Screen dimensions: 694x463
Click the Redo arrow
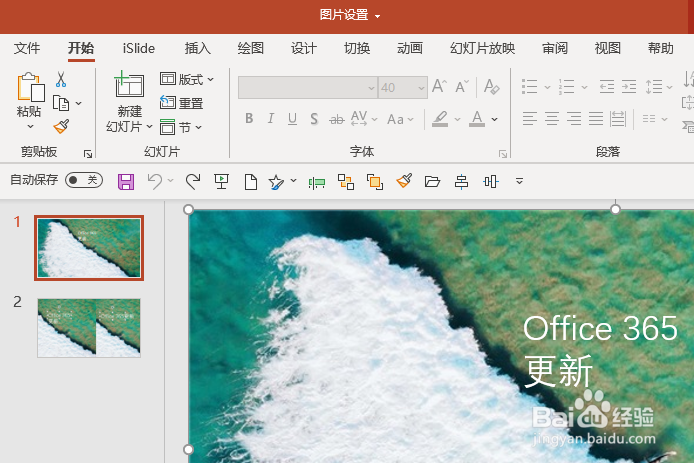(193, 181)
